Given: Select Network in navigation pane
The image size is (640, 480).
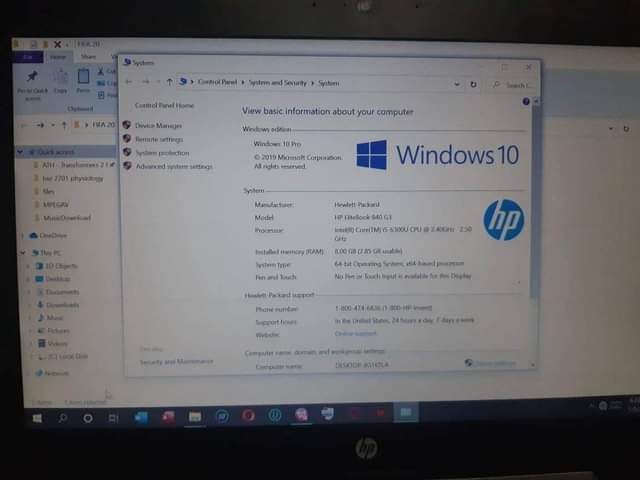Looking at the screenshot, I should 56,373.
